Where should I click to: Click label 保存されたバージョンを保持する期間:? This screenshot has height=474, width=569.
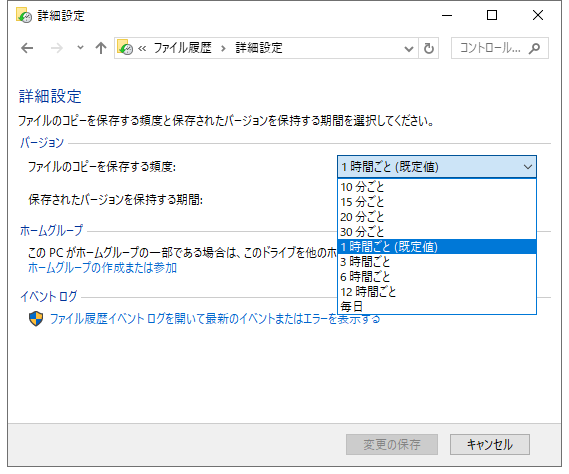115,200
